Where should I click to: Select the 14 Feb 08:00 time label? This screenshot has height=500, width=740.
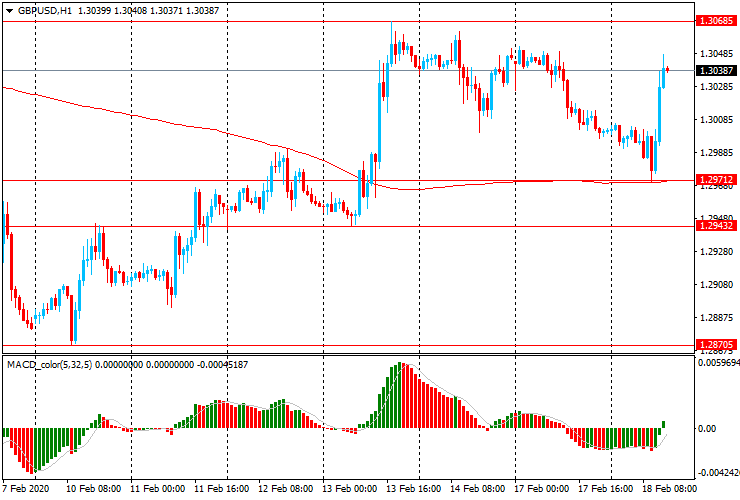[x=478, y=488]
